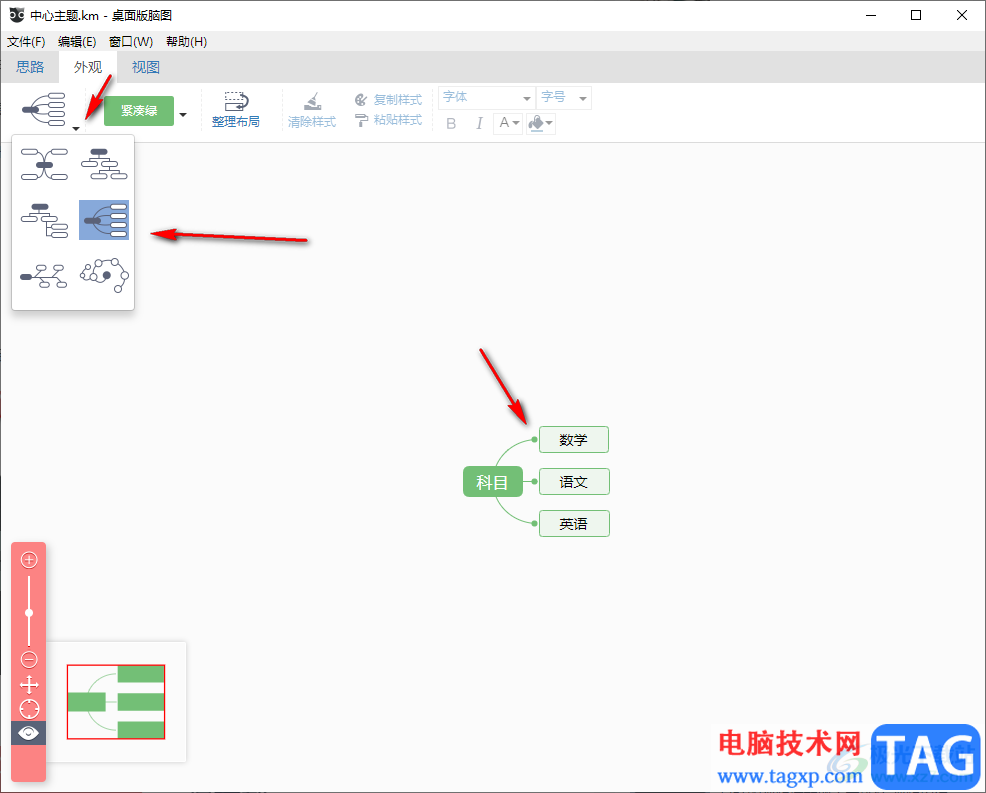
Task: Toggle italic formatting
Action: coord(479,123)
